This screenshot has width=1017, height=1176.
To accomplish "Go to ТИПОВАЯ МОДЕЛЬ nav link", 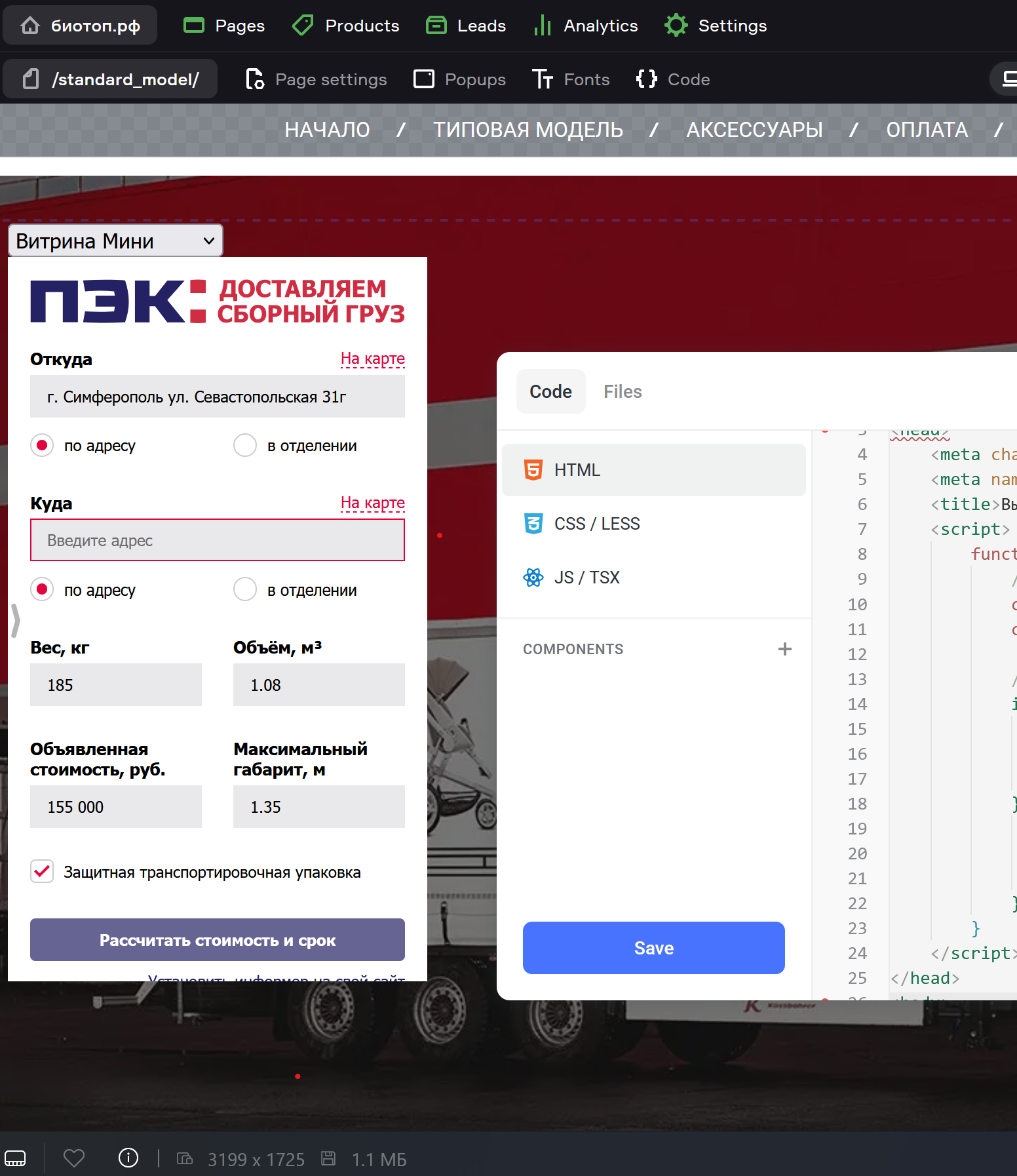I will click(528, 130).
